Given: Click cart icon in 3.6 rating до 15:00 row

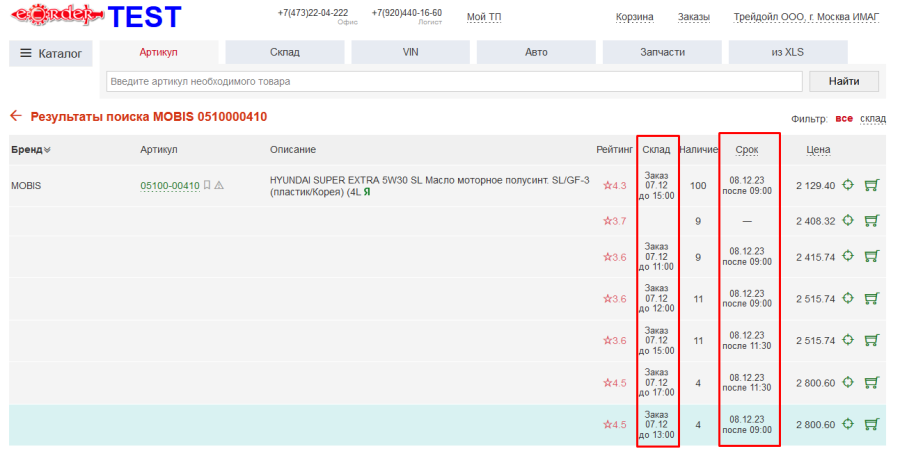Looking at the screenshot, I should tap(871, 340).
